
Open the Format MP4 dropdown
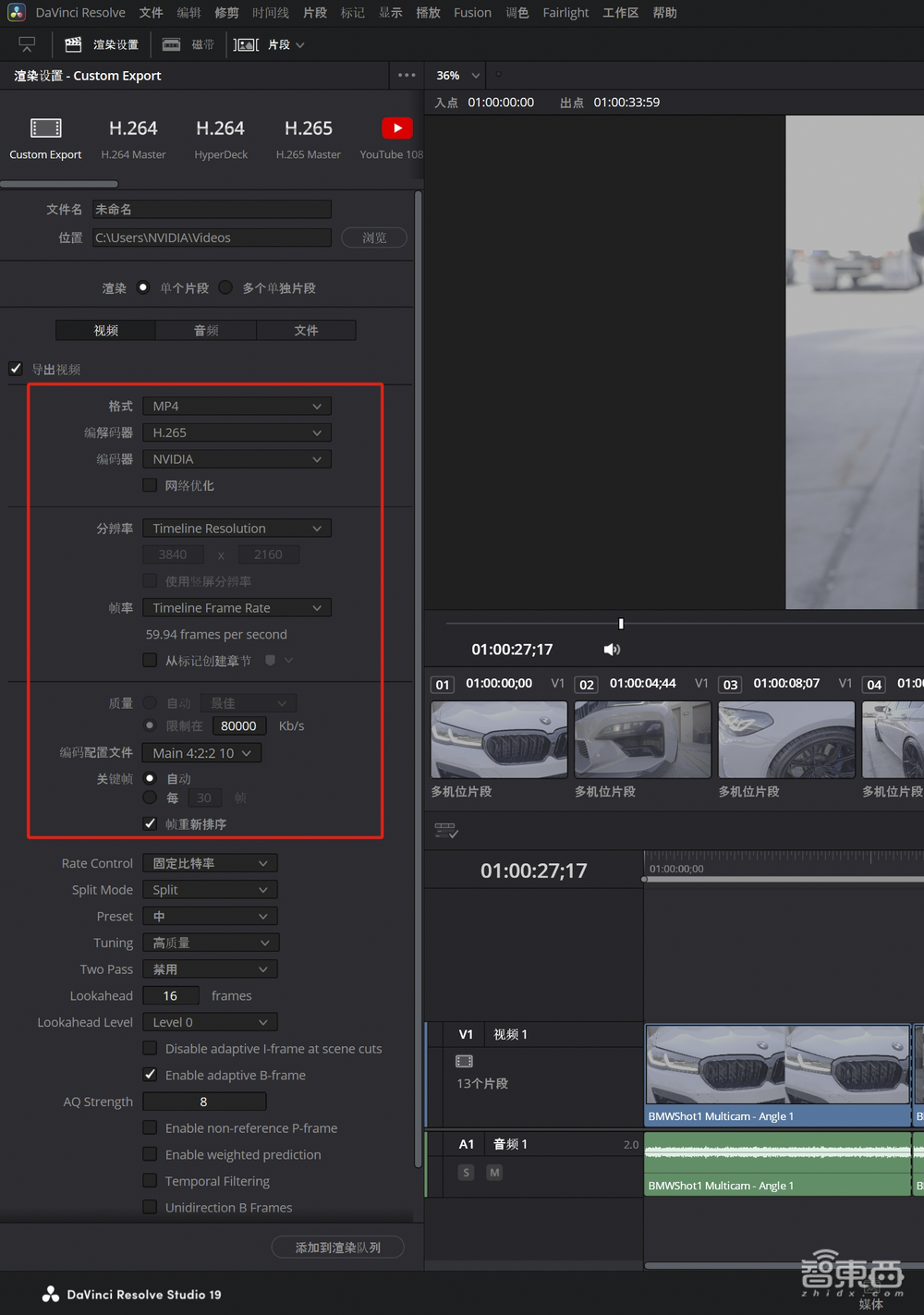pyautogui.click(x=237, y=407)
